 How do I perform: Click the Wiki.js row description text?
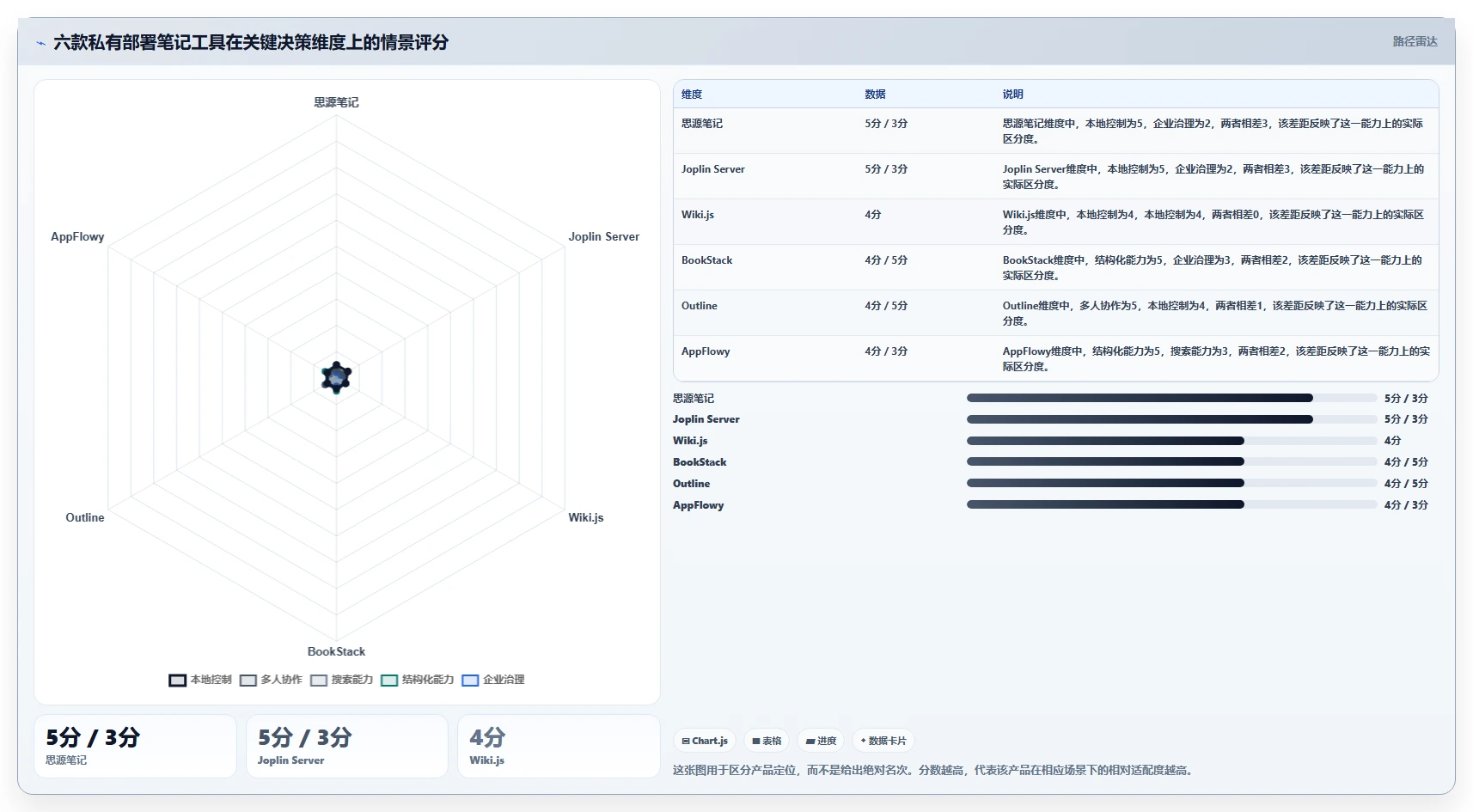(1213, 223)
